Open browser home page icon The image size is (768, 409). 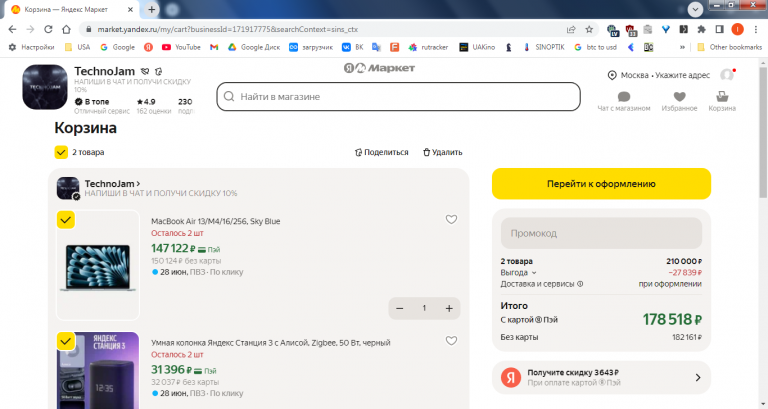(66, 29)
